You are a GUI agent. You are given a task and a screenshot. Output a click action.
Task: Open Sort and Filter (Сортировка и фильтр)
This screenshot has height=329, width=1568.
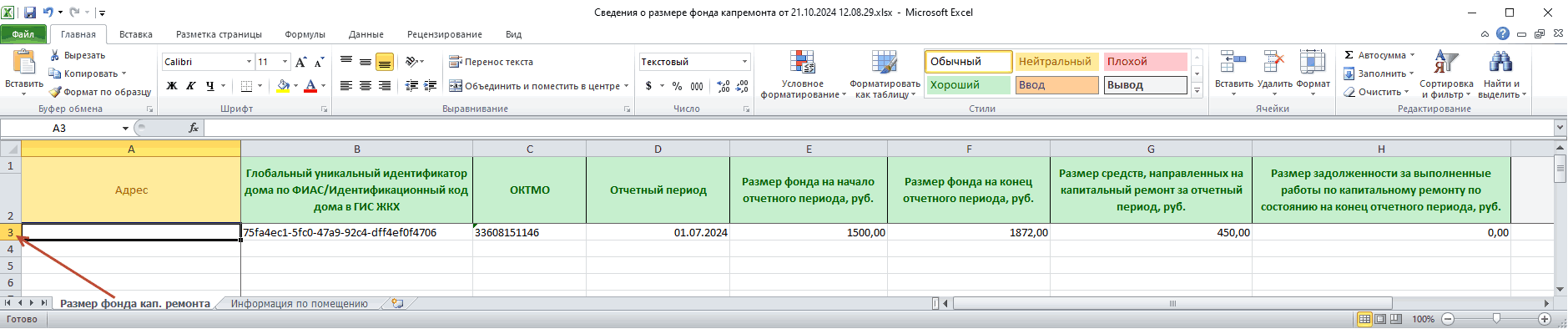pos(1446,74)
